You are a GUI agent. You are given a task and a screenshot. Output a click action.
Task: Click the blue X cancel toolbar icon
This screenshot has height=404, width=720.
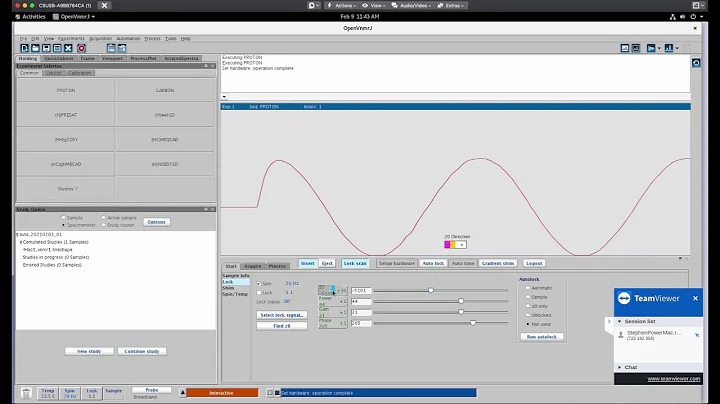pos(68,48)
